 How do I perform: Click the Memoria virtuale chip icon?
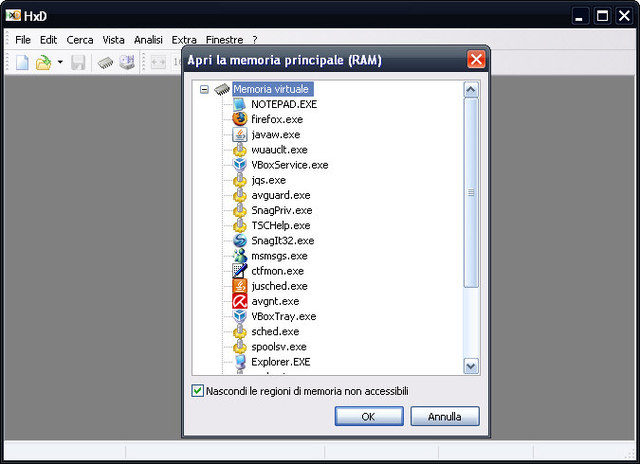[x=222, y=89]
